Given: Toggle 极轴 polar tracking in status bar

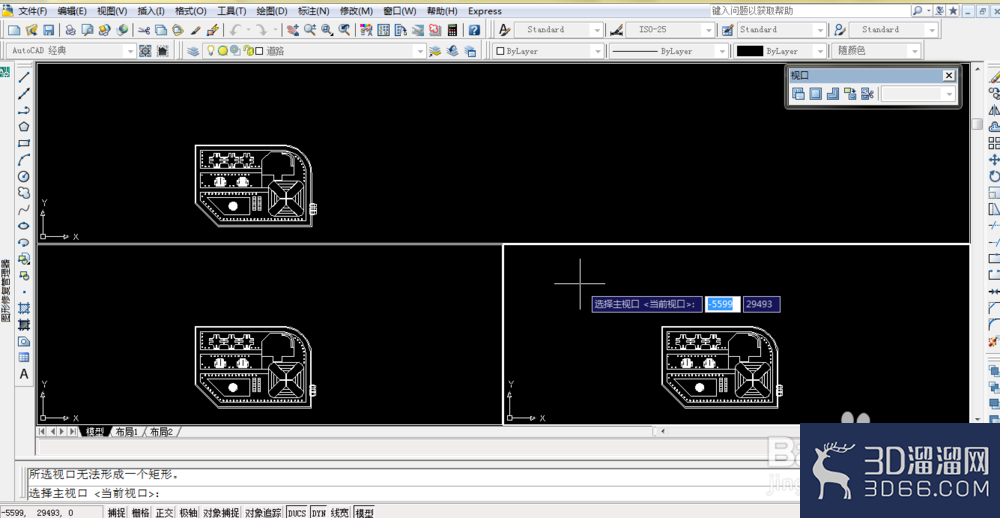Looking at the screenshot, I should (x=188, y=513).
